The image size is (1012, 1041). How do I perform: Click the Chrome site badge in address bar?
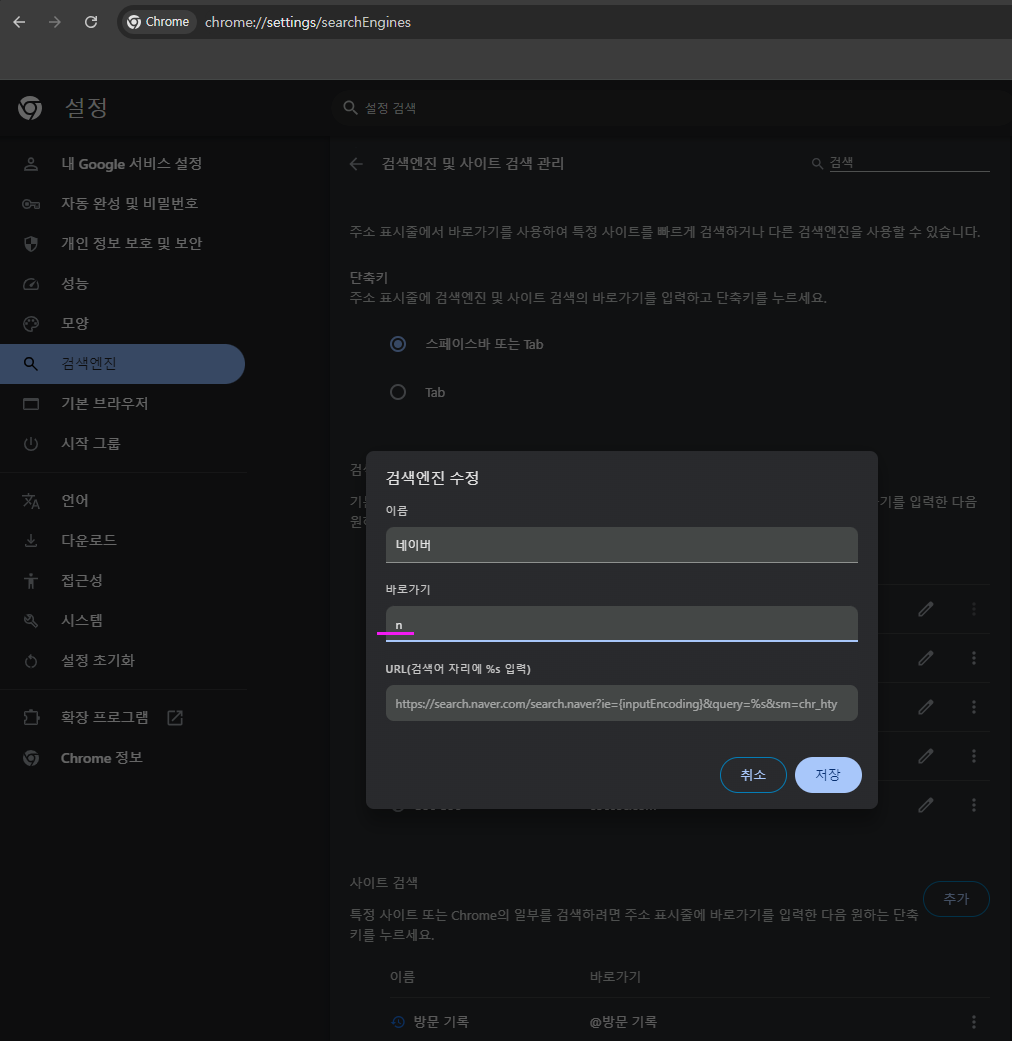click(157, 21)
